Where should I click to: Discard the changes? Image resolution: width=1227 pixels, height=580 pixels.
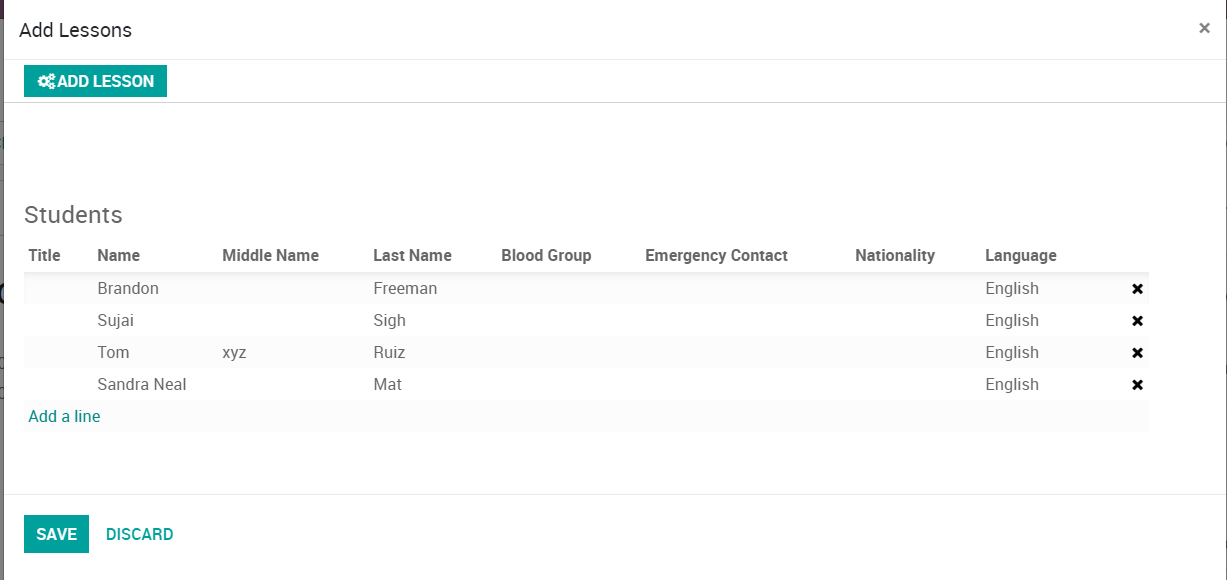click(139, 534)
